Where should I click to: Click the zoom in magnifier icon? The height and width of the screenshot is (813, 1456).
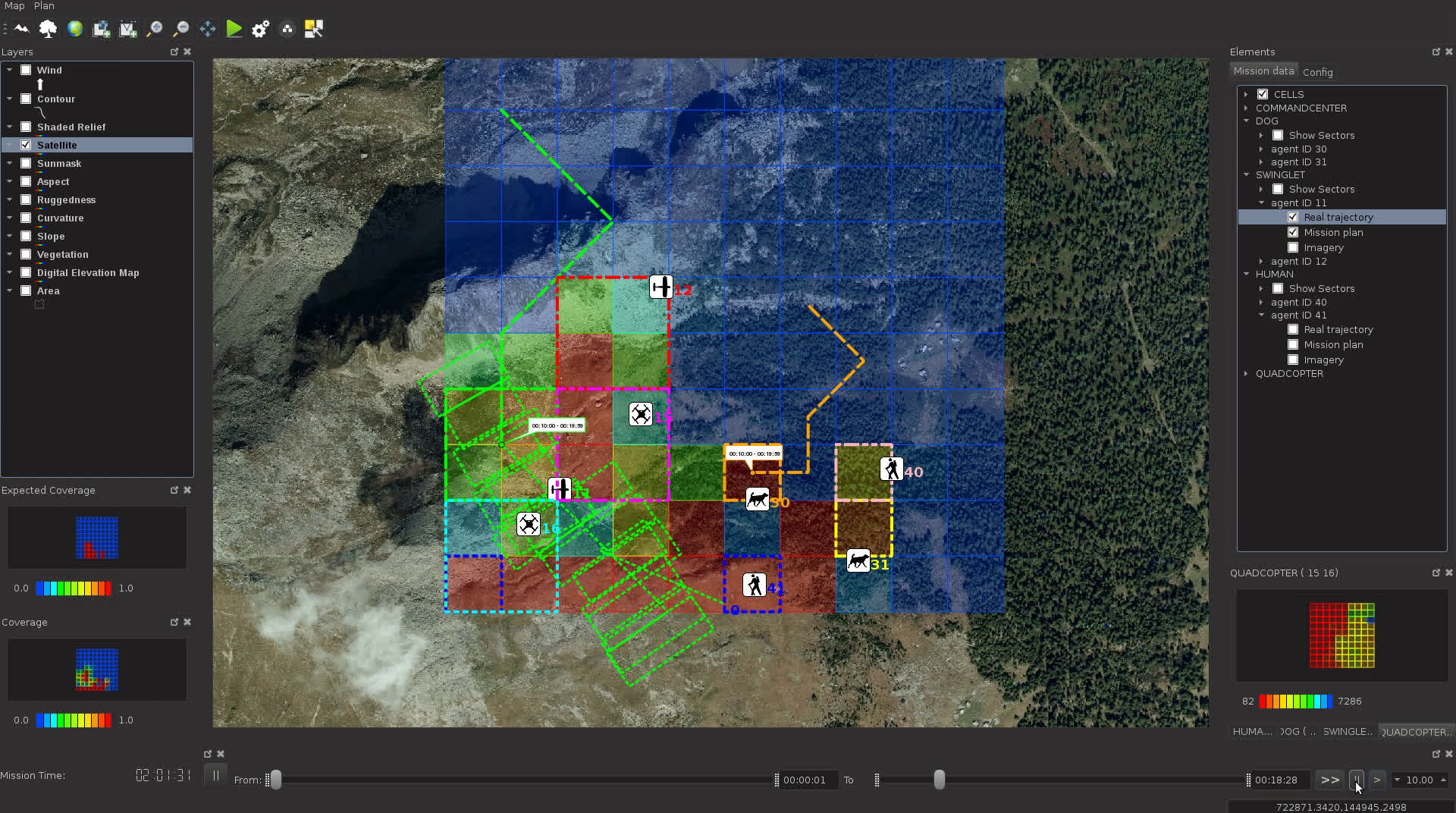click(154, 29)
